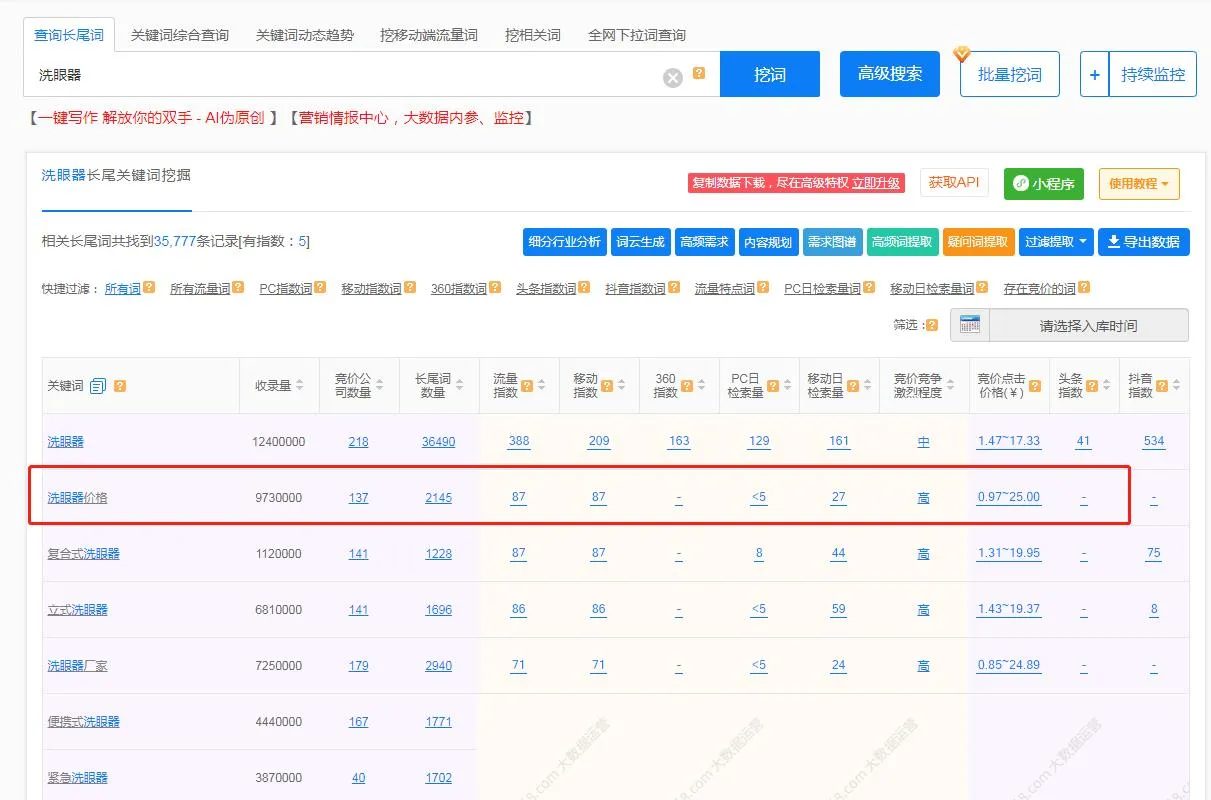Screen dimensions: 1211x800
Task: Click the 小程序 mini-program button
Action: 1043,184
